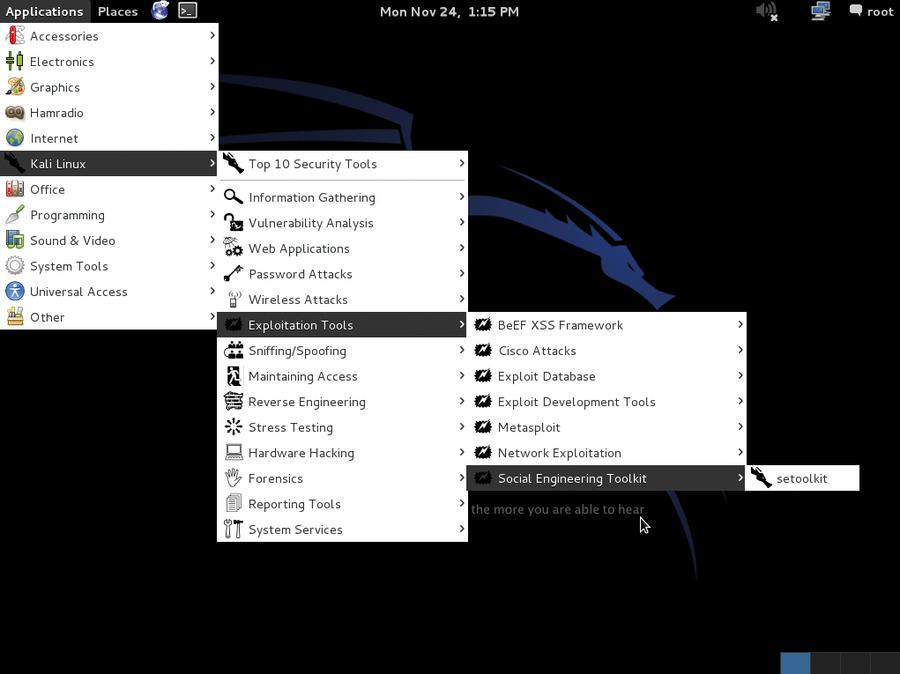Expand the Password Attacks submenu arrow
900x674 pixels.
point(461,273)
